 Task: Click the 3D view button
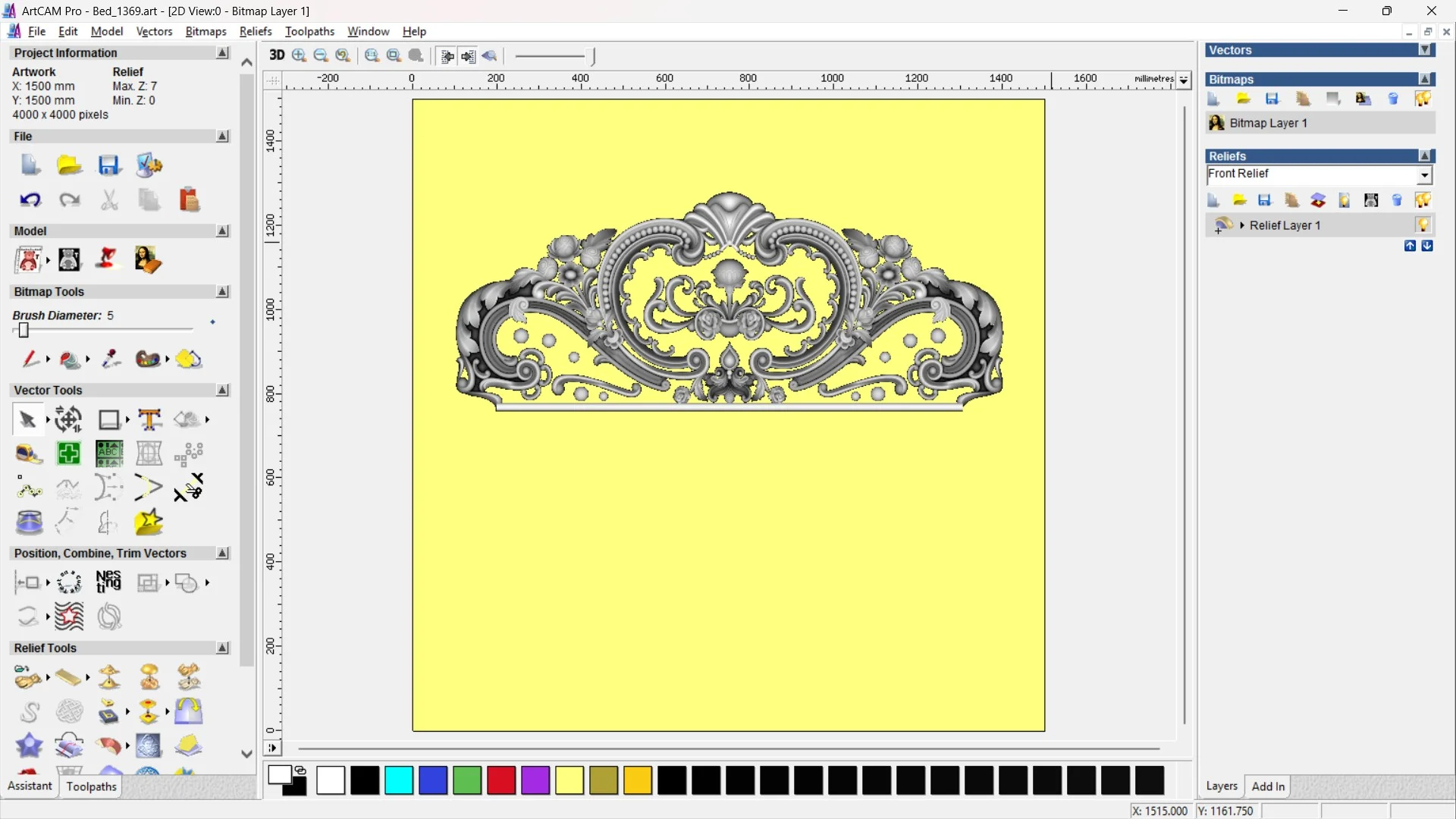click(x=277, y=55)
